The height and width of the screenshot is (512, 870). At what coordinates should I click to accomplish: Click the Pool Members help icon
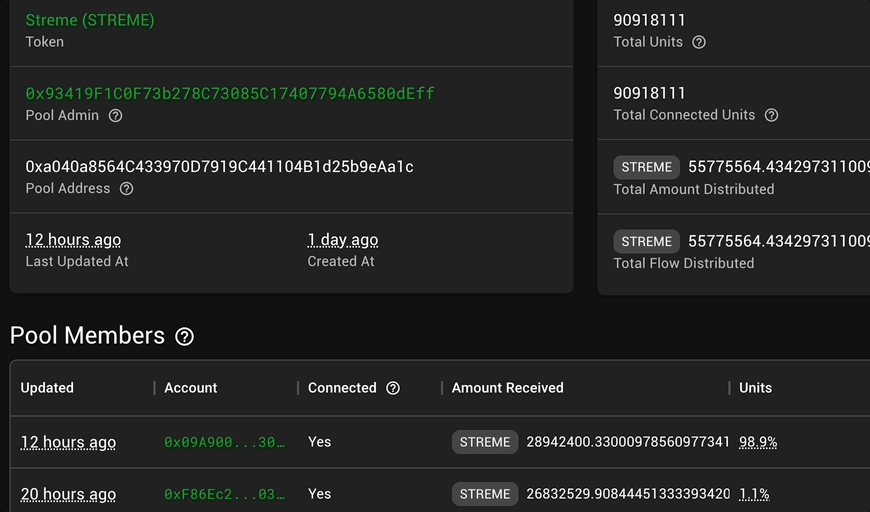(x=185, y=336)
